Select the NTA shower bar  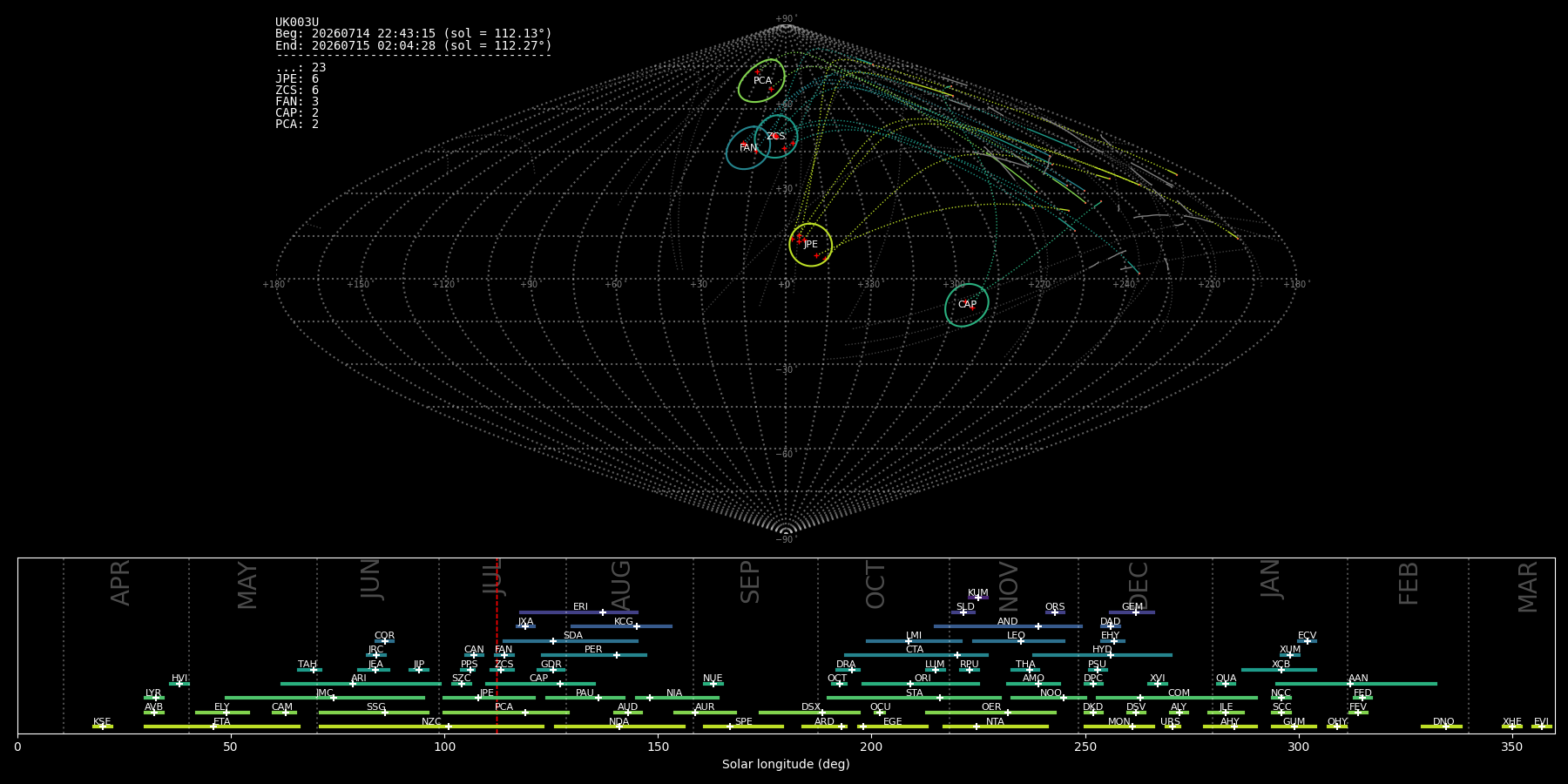tap(996, 727)
